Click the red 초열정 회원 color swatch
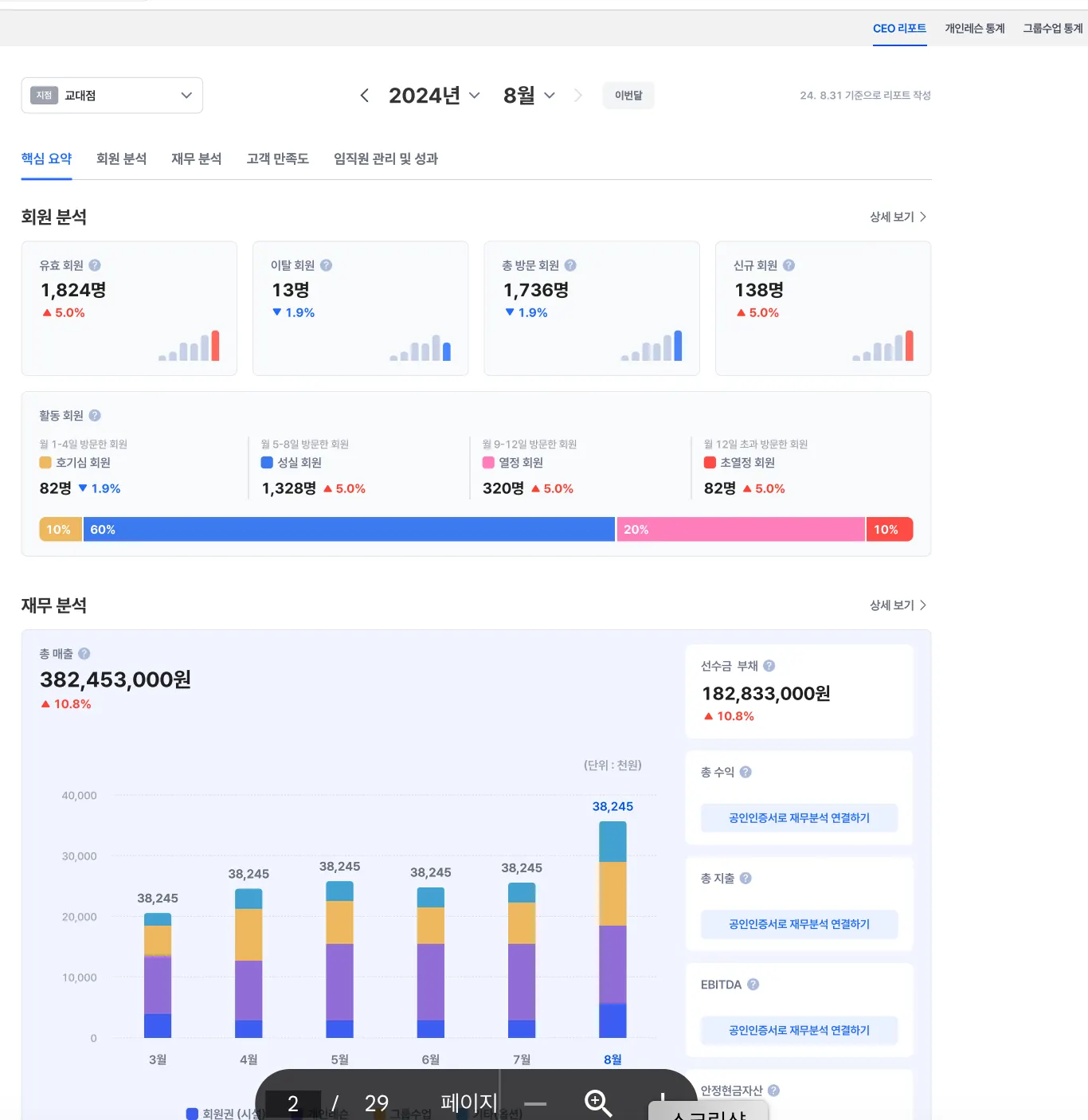 click(710, 463)
